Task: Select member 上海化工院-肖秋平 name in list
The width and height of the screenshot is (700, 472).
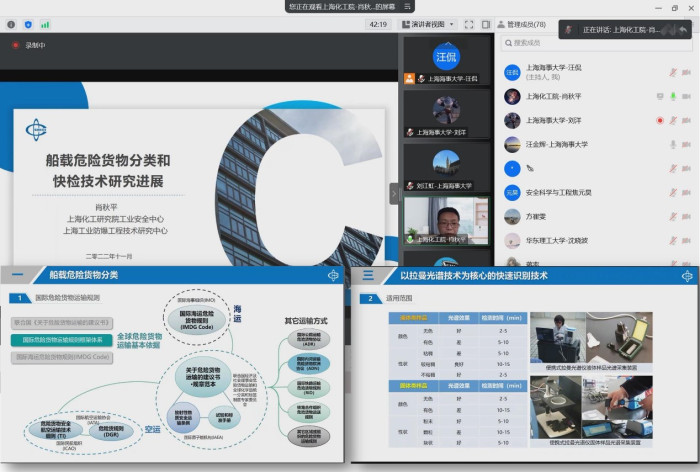Action: pyautogui.click(x=554, y=96)
